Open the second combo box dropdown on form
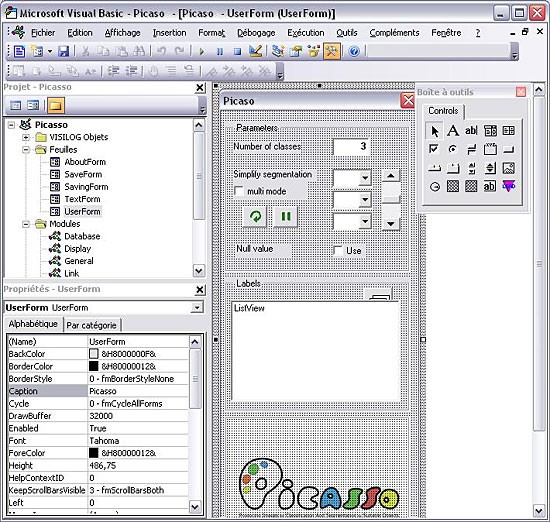550x522 pixels. pyautogui.click(x=365, y=200)
